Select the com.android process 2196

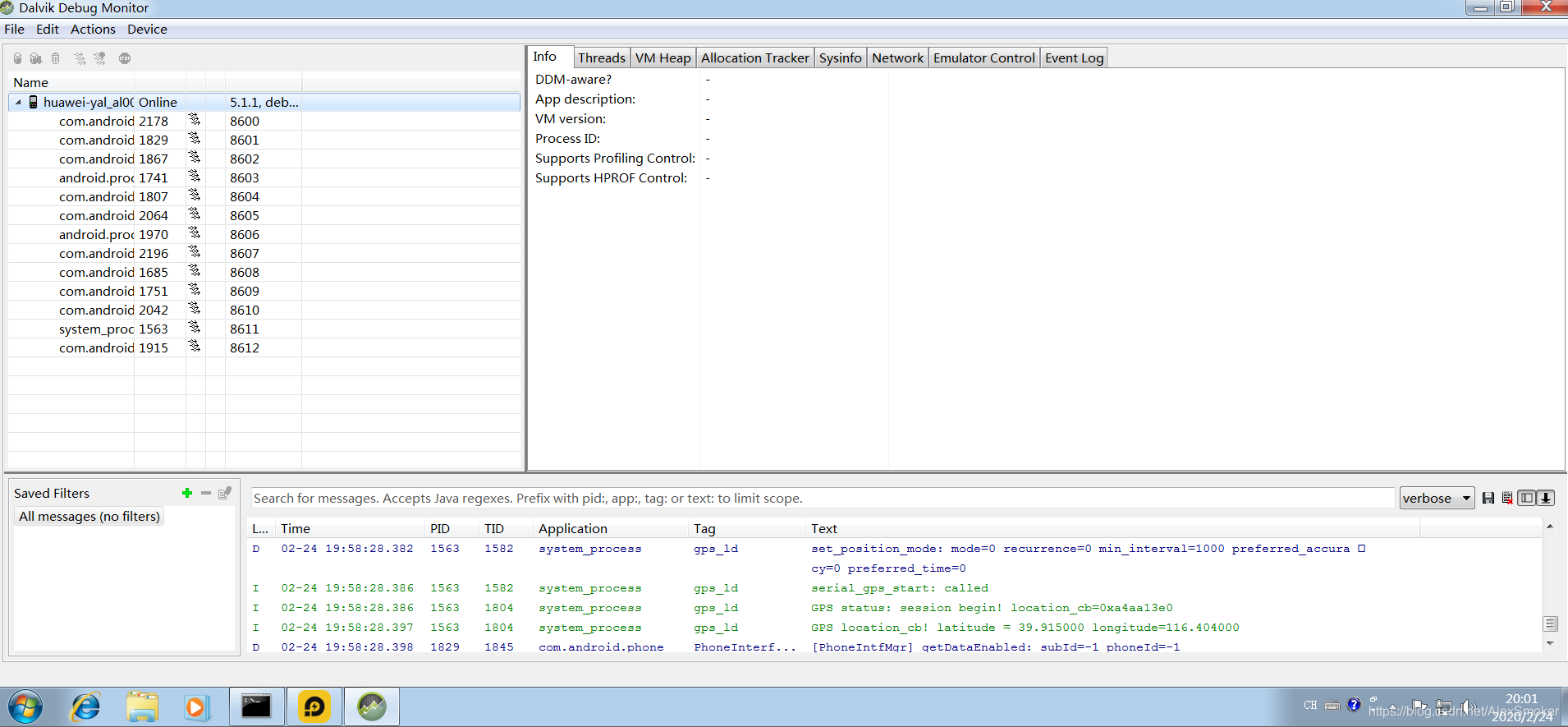point(264,253)
